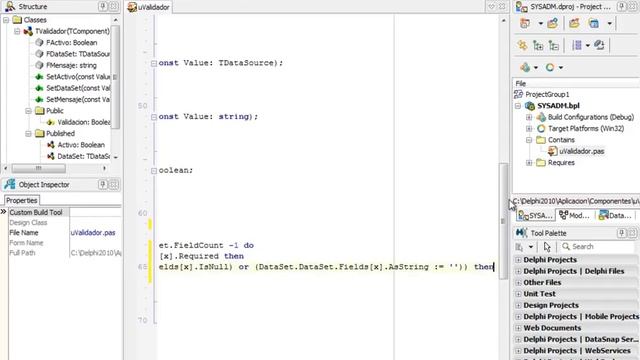Pin the Tool Palette panel
Viewport: 640px width, 360px height.
click(621, 233)
